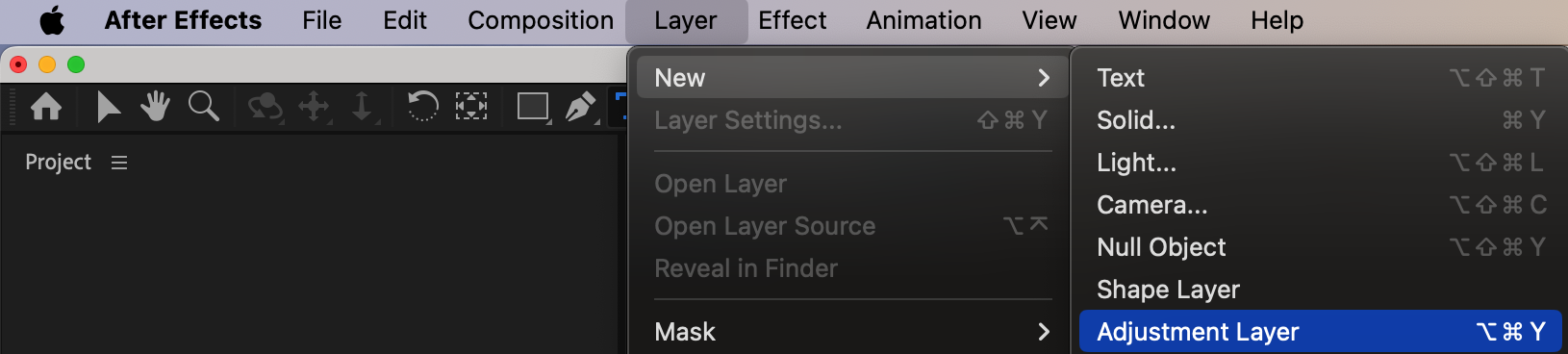Select the Zoom magnifier tool
Viewport: 1568px width, 354px height.
point(204,106)
